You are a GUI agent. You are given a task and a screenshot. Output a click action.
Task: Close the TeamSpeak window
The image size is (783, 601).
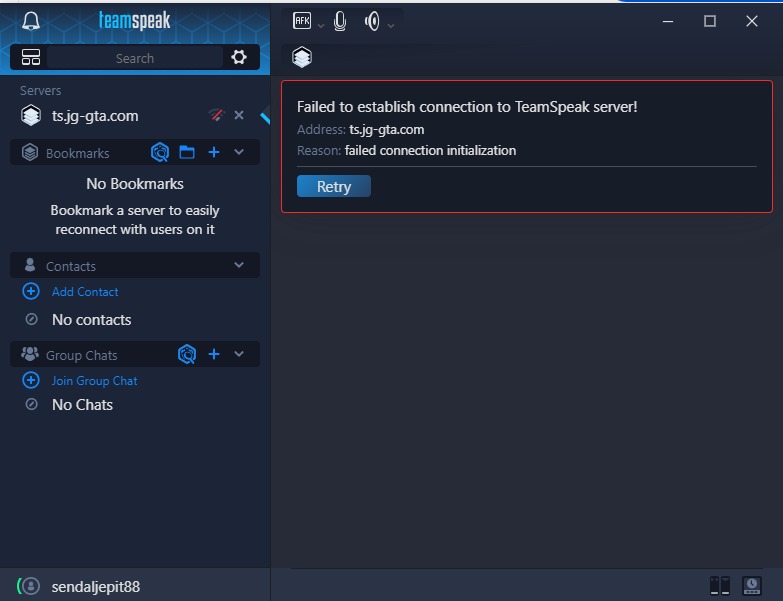tap(752, 21)
